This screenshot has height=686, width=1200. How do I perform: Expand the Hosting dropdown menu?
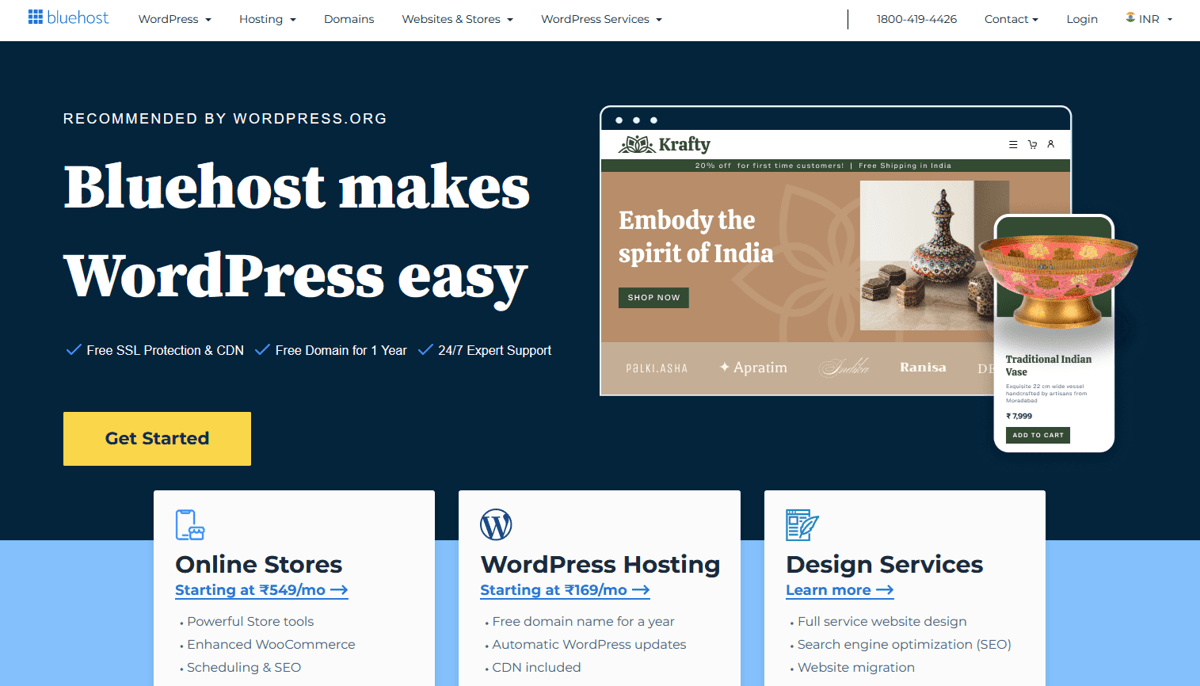tap(267, 19)
